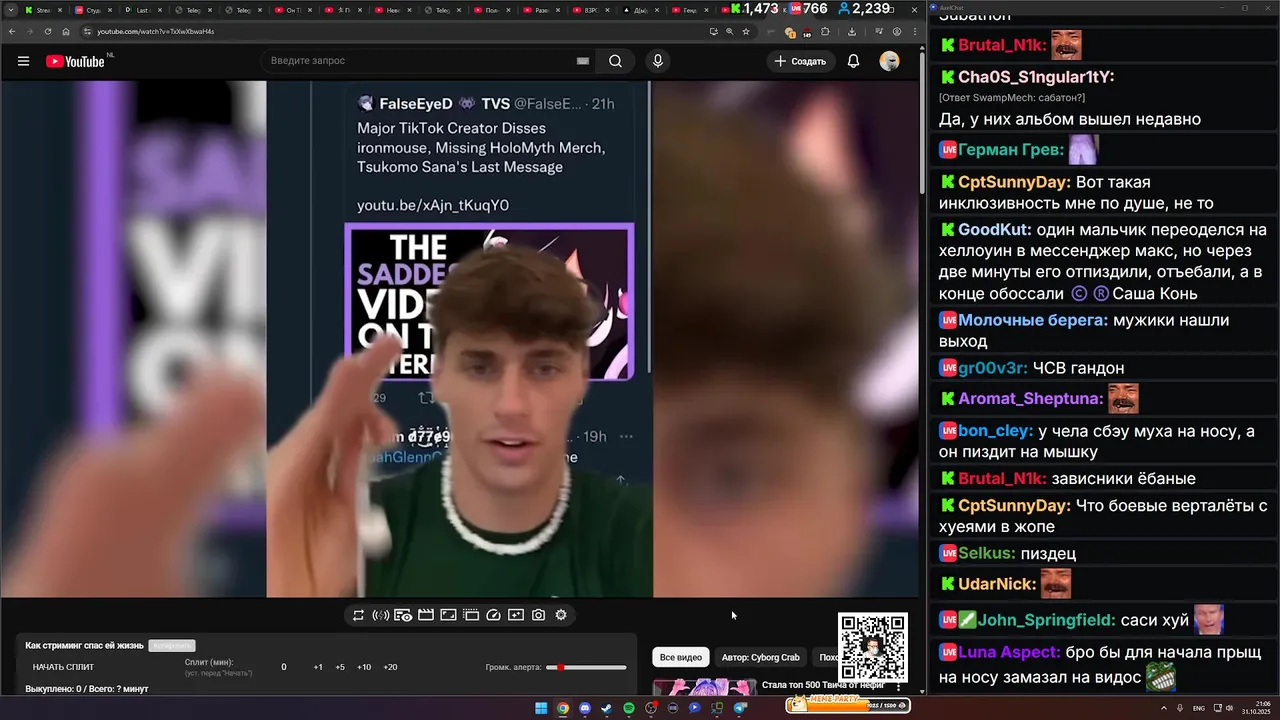Open the YouTube hamburger guide menu
This screenshot has height=720, width=1280.
(x=23, y=61)
